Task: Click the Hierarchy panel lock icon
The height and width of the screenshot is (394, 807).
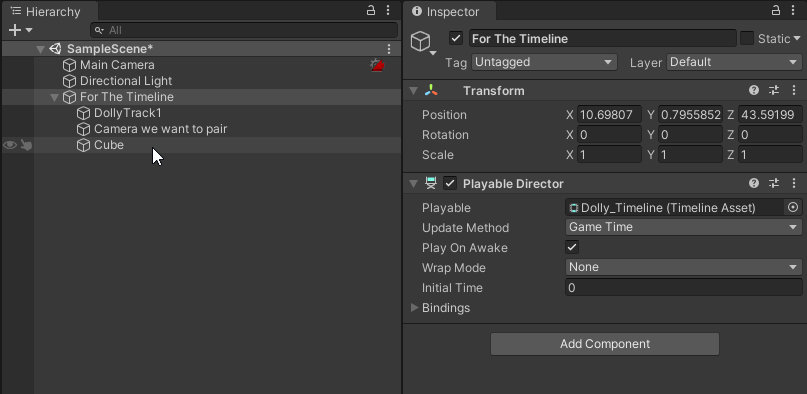Action: tap(371, 10)
